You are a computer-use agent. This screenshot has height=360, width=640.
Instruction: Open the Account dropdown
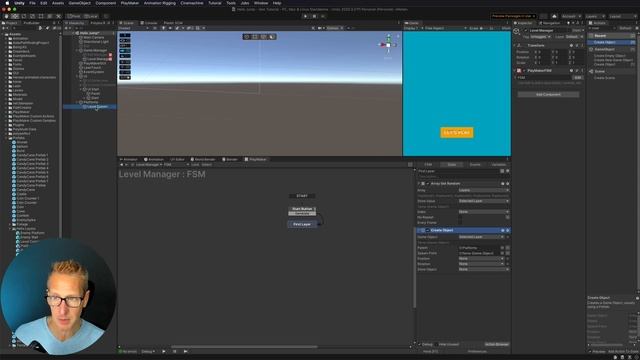[x=571, y=16]
